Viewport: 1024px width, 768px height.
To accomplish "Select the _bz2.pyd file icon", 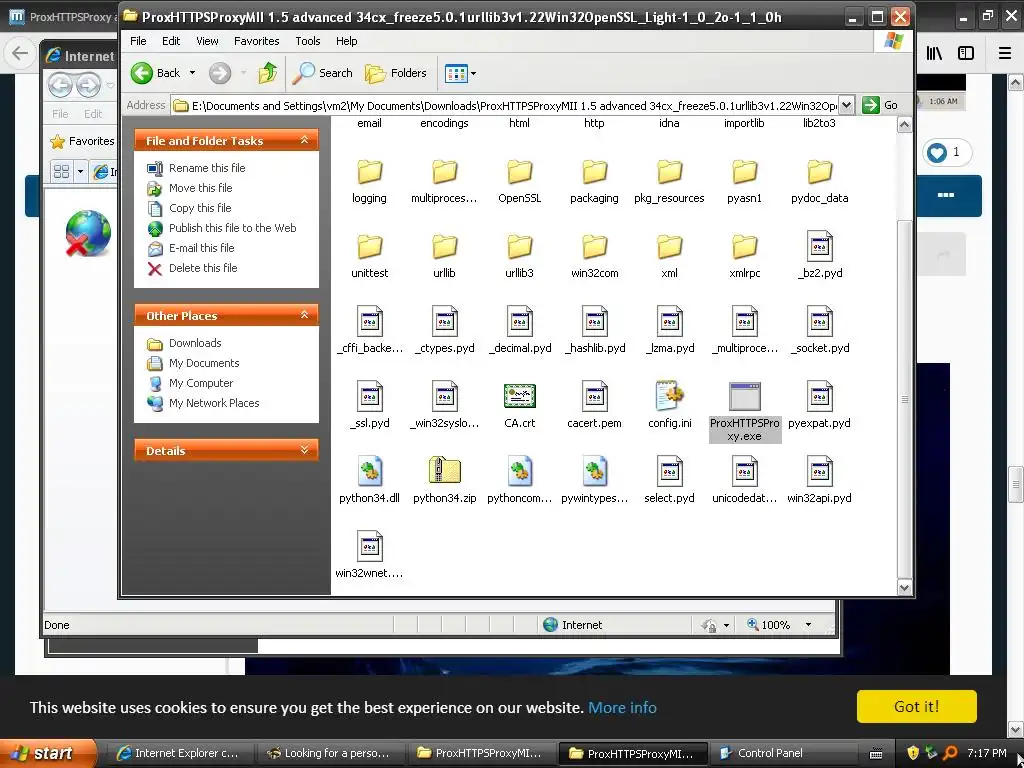I will [x=820, y=246].
